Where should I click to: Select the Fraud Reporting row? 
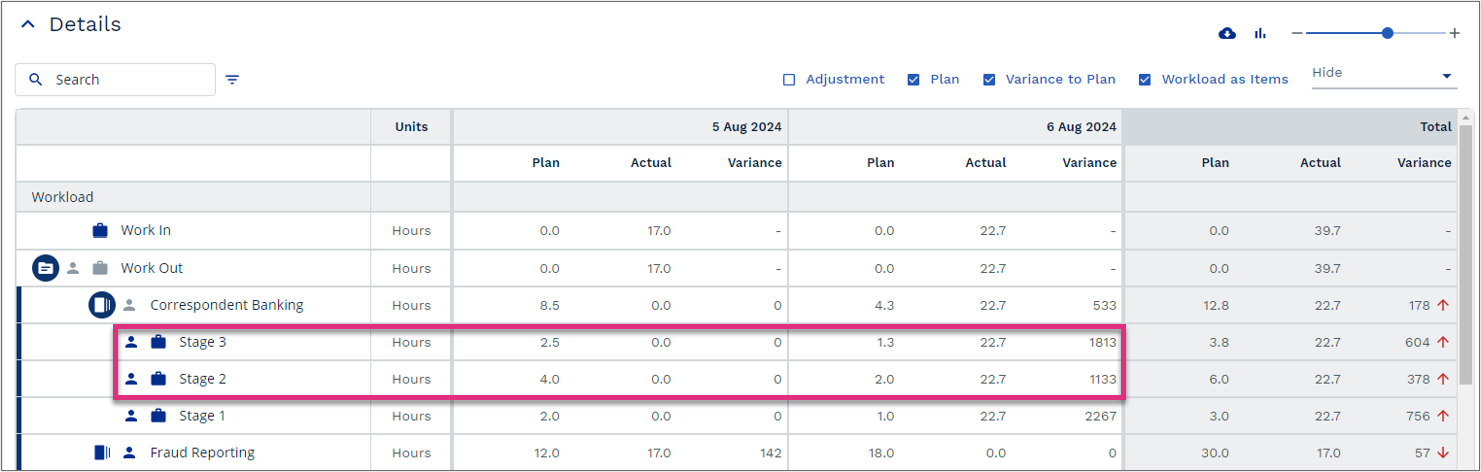pos(738,453)
